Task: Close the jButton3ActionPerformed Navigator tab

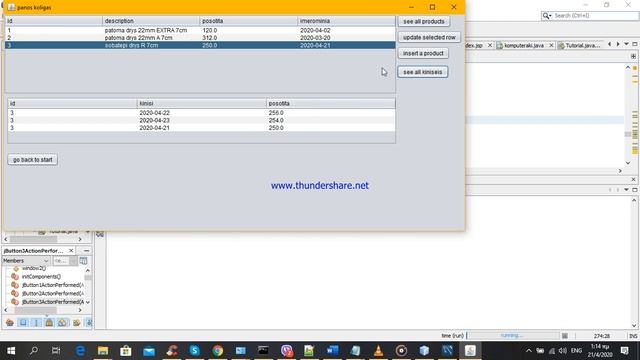Action: pos(71,250)
